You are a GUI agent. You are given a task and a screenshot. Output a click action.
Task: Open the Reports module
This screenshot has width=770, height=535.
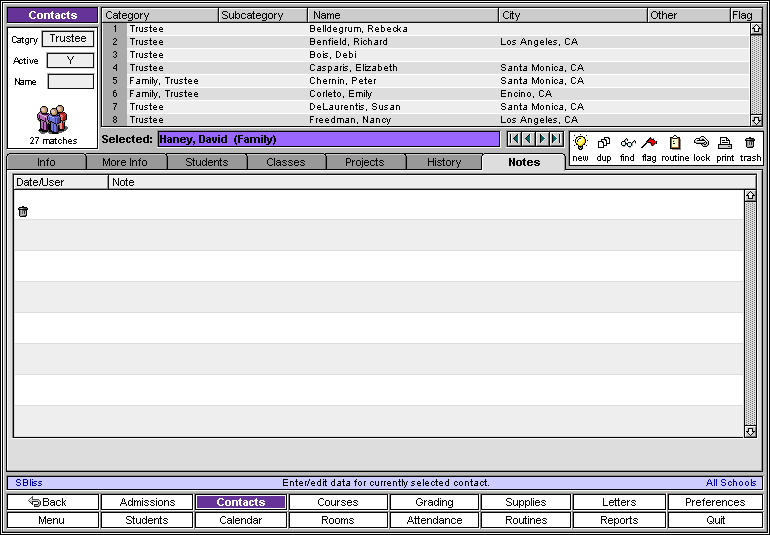[619, 520]
